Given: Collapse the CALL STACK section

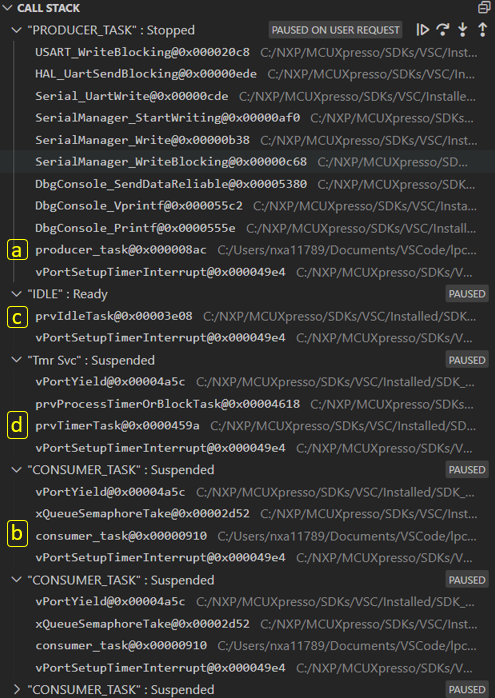Looking at the screenshot, I should 7,8.
